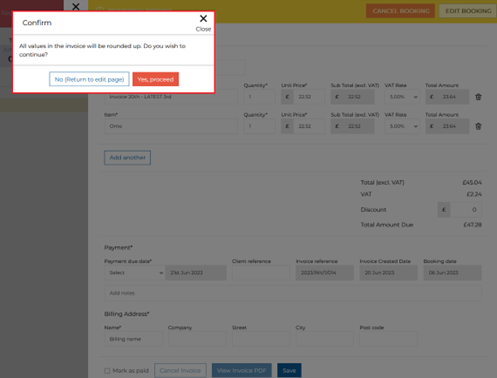The width and height of the screenshot is (497, 378).
Task: Click Quantity field in the Omo row
Action: 259,126
